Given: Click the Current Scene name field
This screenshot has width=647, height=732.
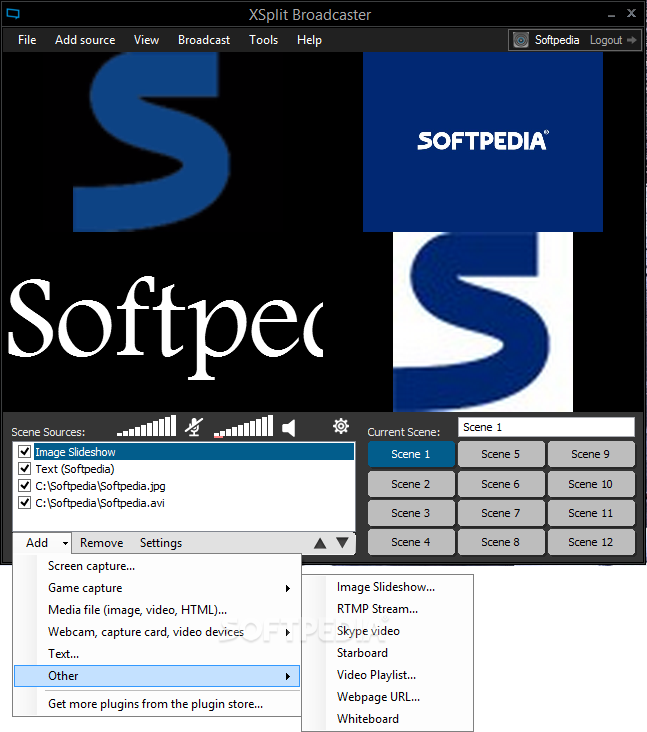Looking at the screenshot, I should pyautogui.click(x=546, y=427).
